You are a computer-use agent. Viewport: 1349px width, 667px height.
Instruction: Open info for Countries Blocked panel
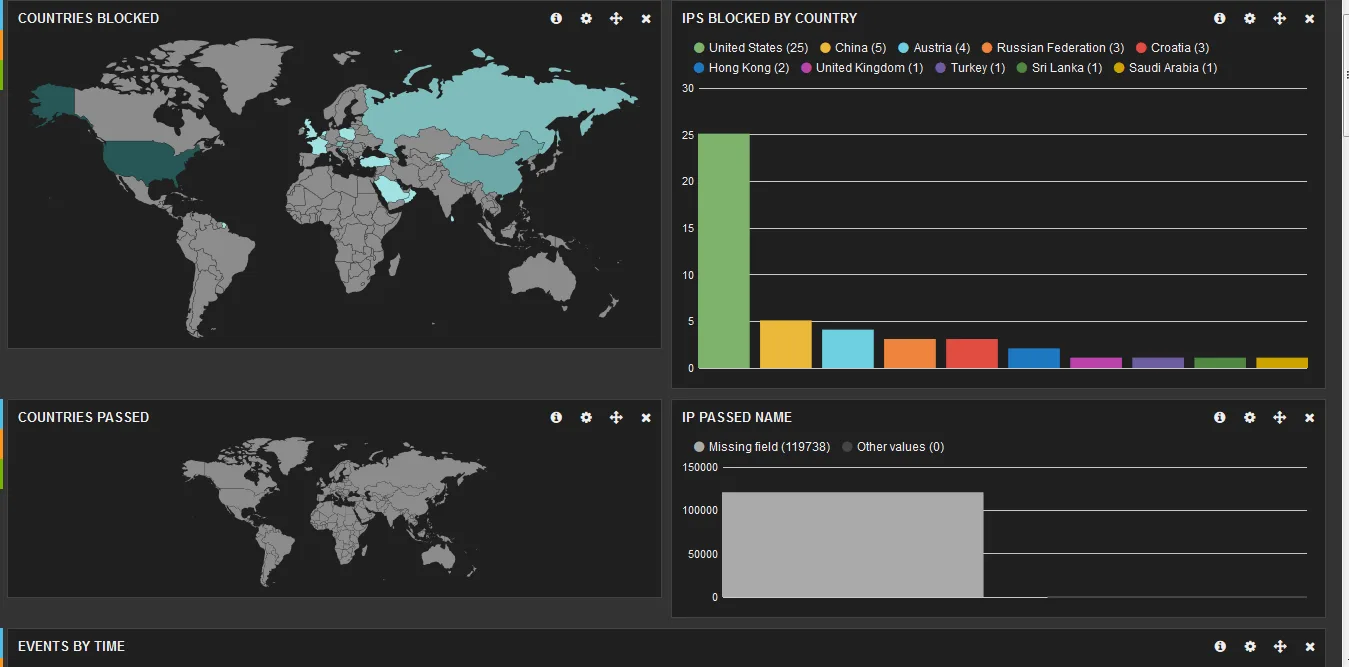[556, 19]
